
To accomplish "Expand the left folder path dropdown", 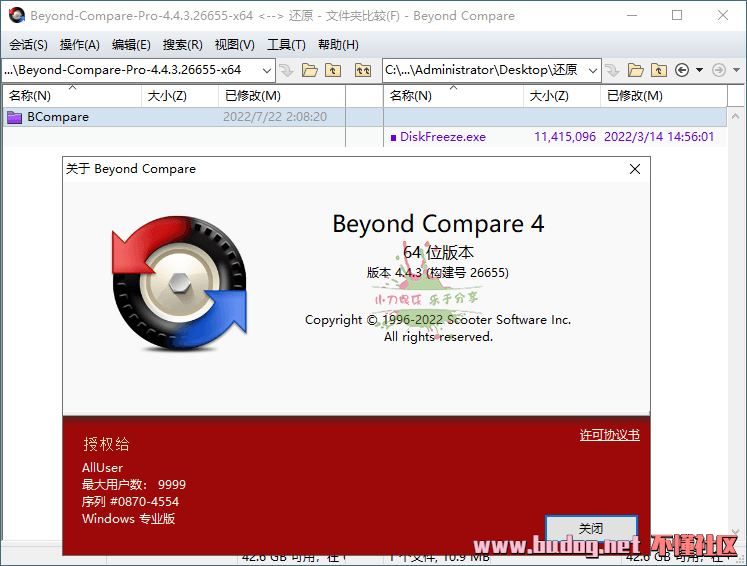I will [267, 71].
